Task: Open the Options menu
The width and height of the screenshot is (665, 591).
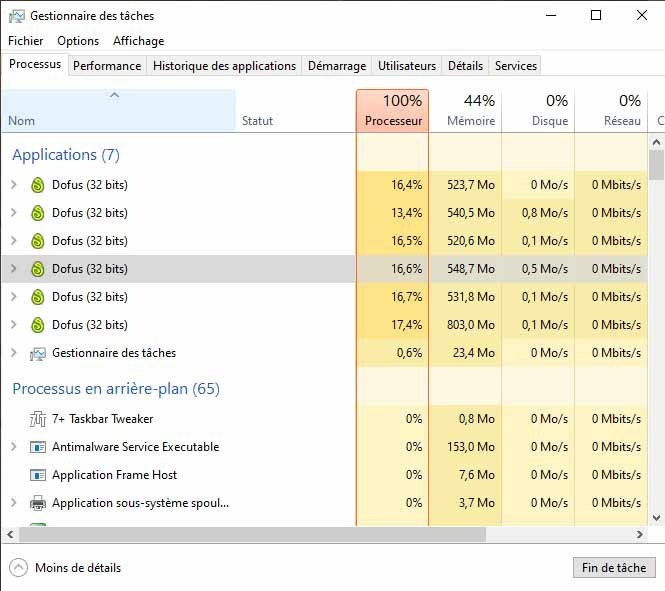Action: coord(78,41)
